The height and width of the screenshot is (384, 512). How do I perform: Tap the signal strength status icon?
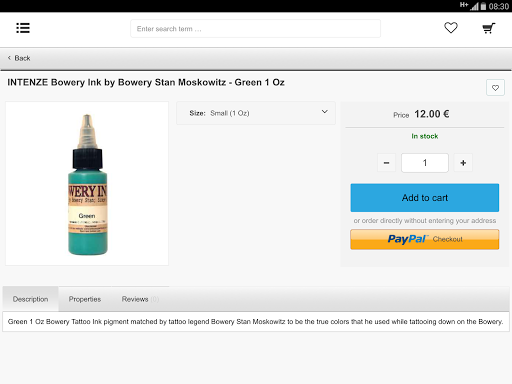pyautogui.click(x=474, y=6)
